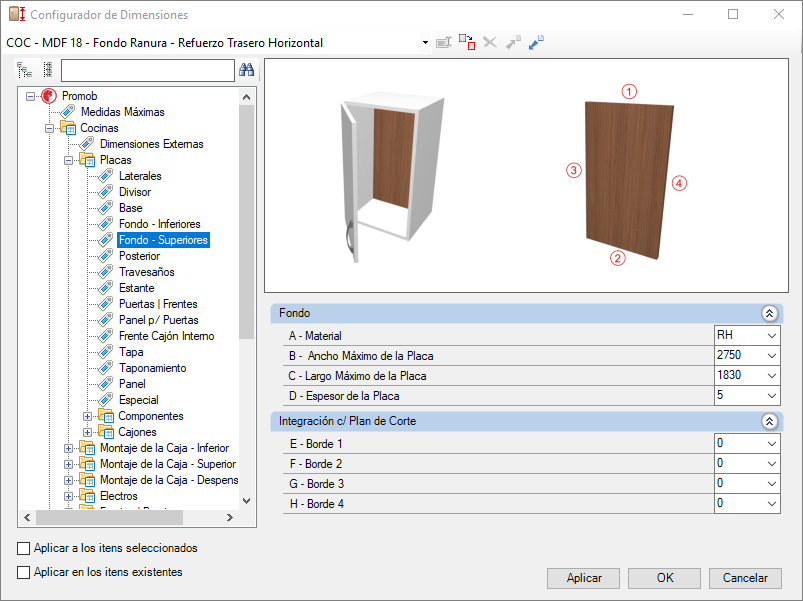Viewport: 803px width, 601px height.
Task: Click the red Promob root icon
Action: (49, 96)
